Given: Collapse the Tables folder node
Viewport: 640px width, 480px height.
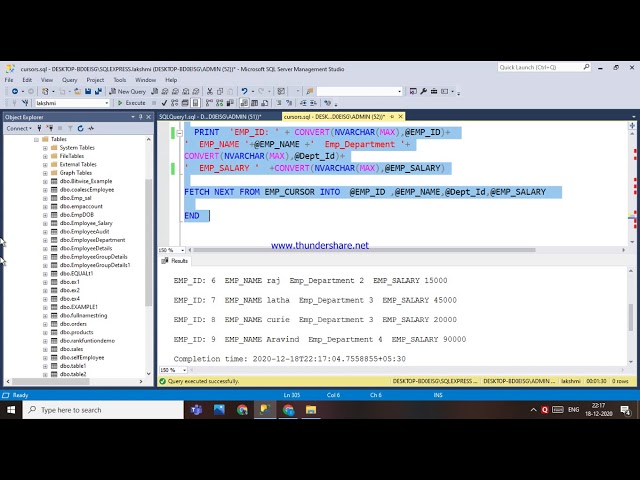Looking at the screenshot, I should (36, 139).
